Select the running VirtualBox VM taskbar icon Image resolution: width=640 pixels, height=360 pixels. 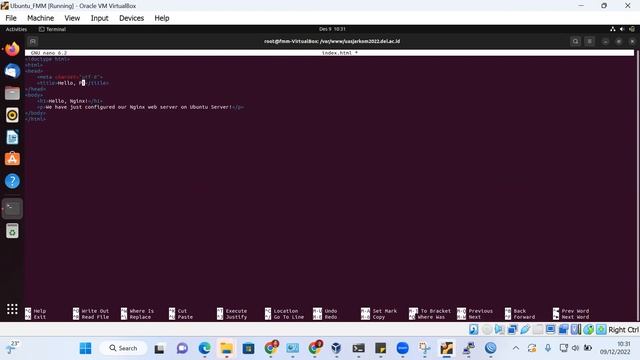click(x=447, y=348)
